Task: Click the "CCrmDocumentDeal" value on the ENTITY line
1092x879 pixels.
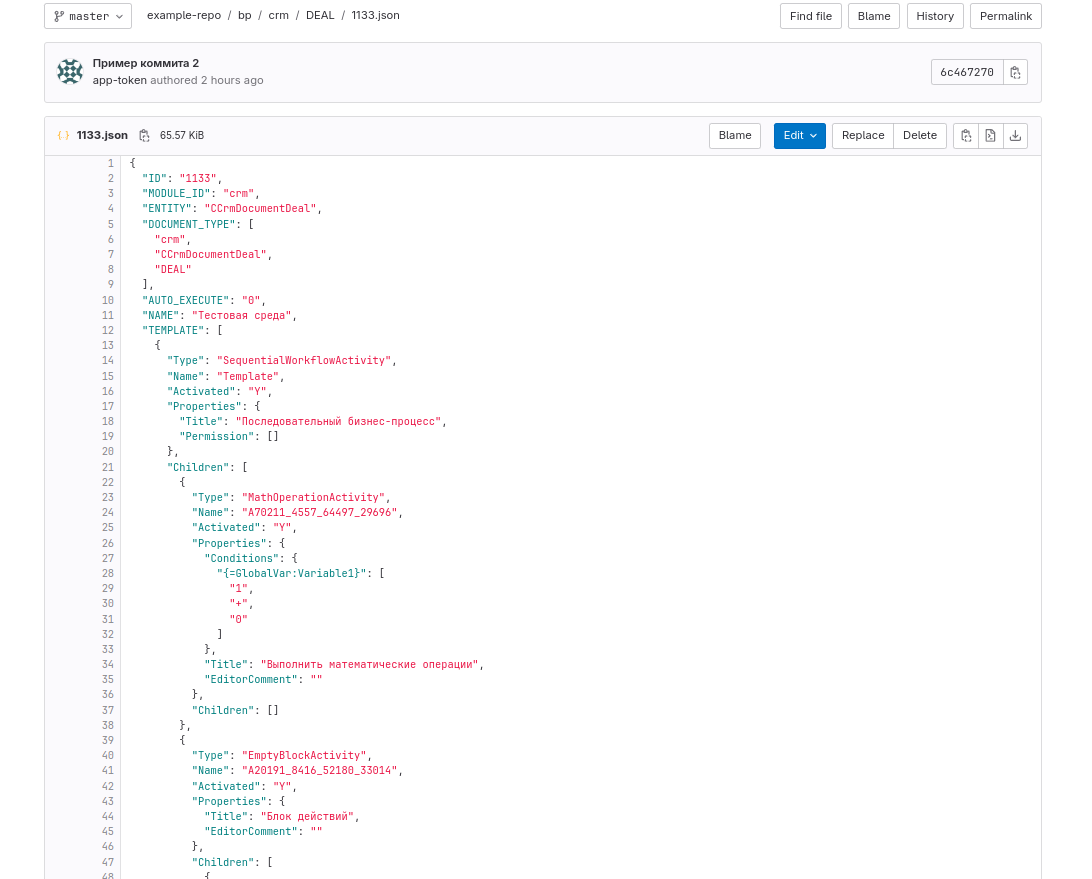Action: (x=260, y=208)
